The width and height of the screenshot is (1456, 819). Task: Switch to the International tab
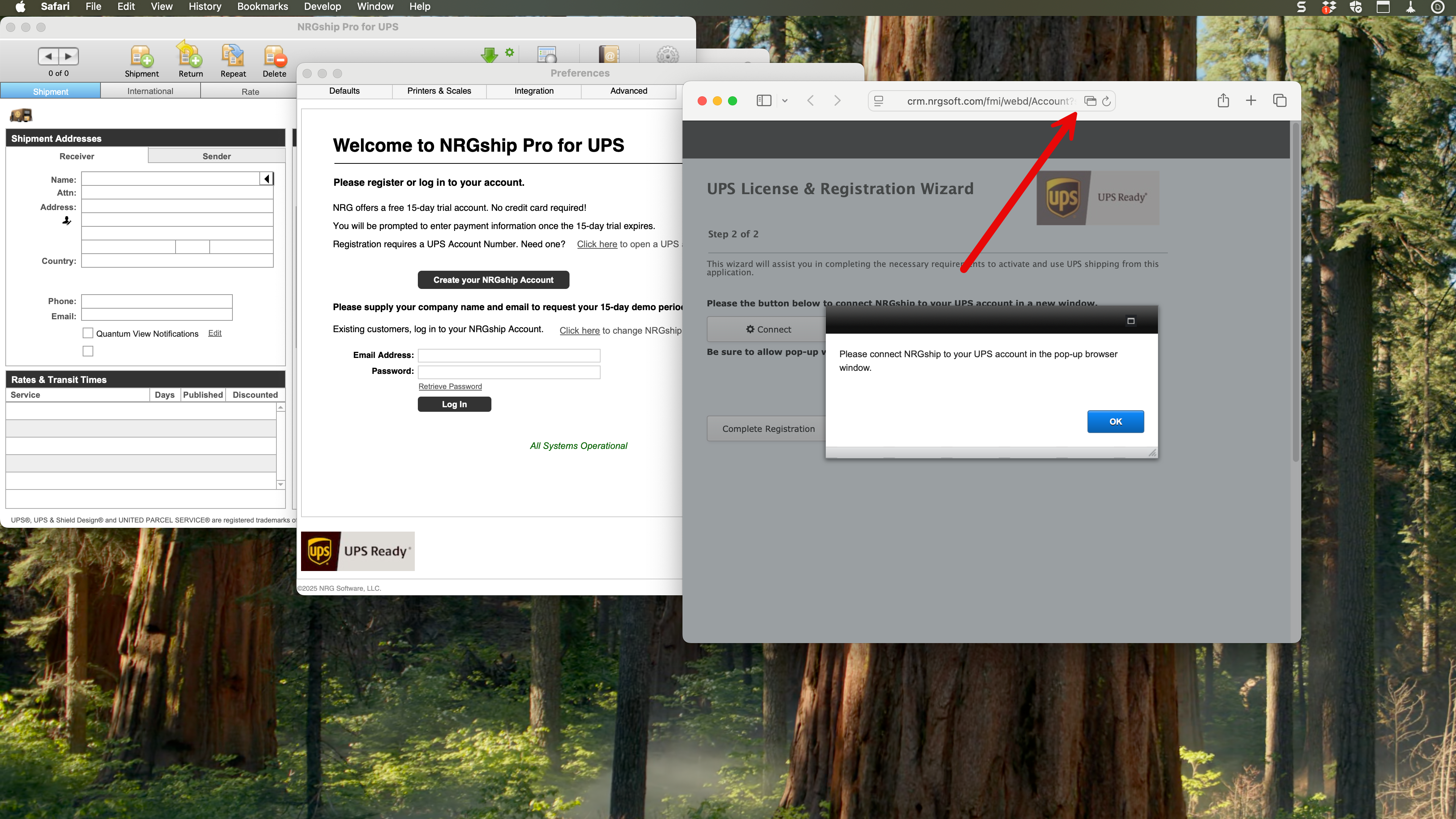(x=151, y=91)
